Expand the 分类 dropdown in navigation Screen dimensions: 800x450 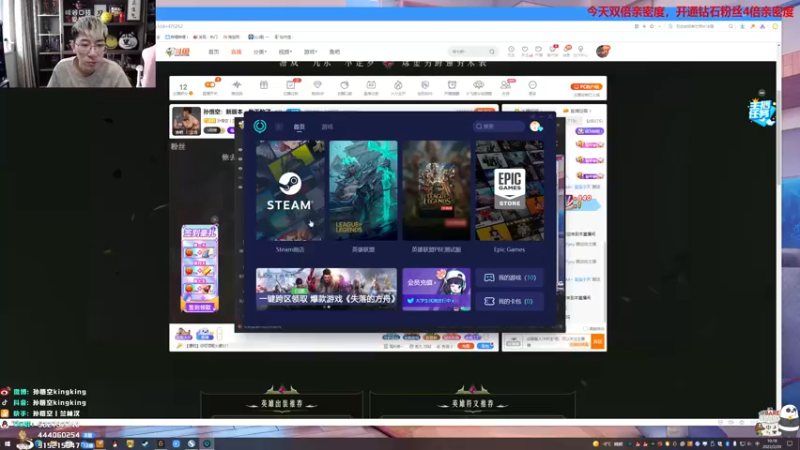[x=260, y=52]
